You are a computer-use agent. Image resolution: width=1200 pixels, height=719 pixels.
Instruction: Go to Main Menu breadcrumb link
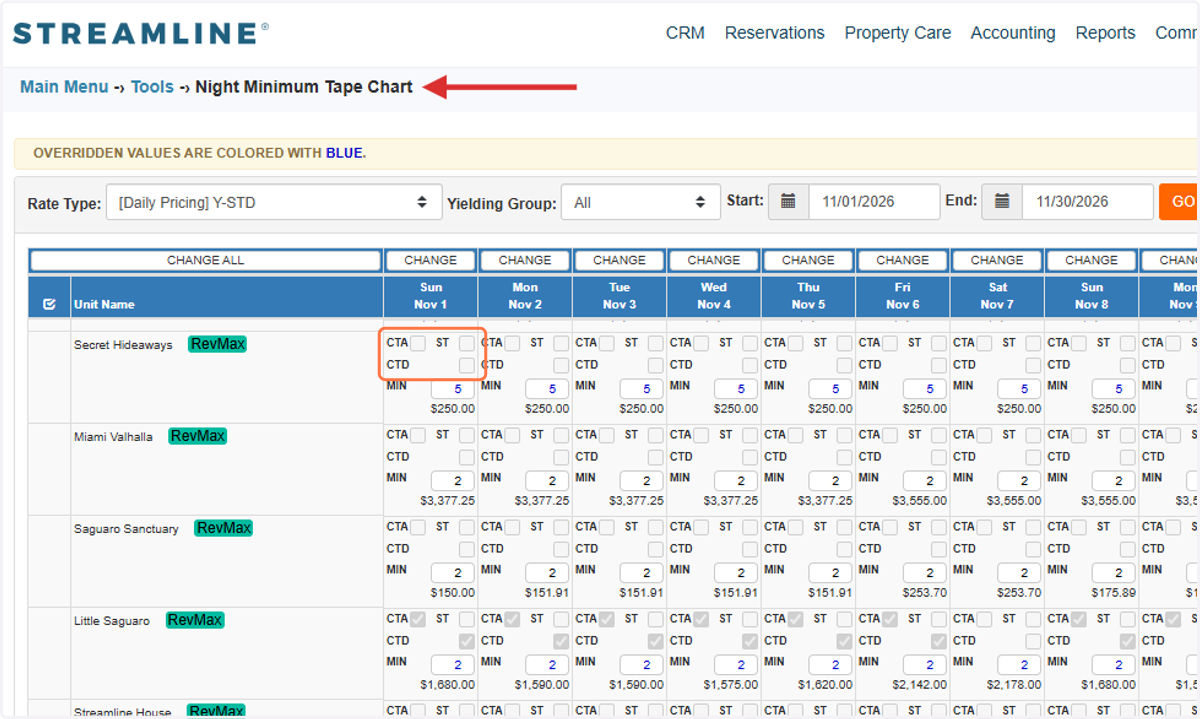[x=64, y=87]
